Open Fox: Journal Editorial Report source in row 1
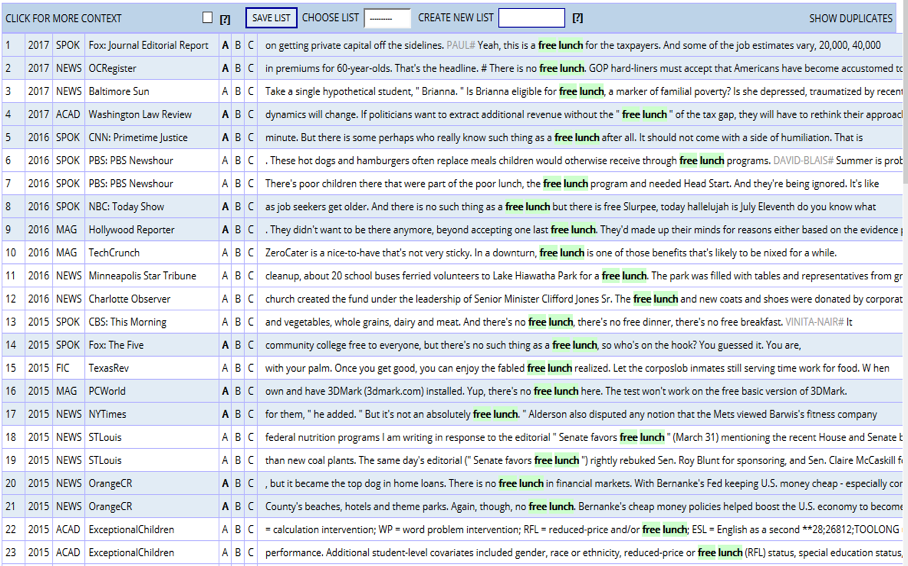The image size is (908, 566). click(148, 45)
